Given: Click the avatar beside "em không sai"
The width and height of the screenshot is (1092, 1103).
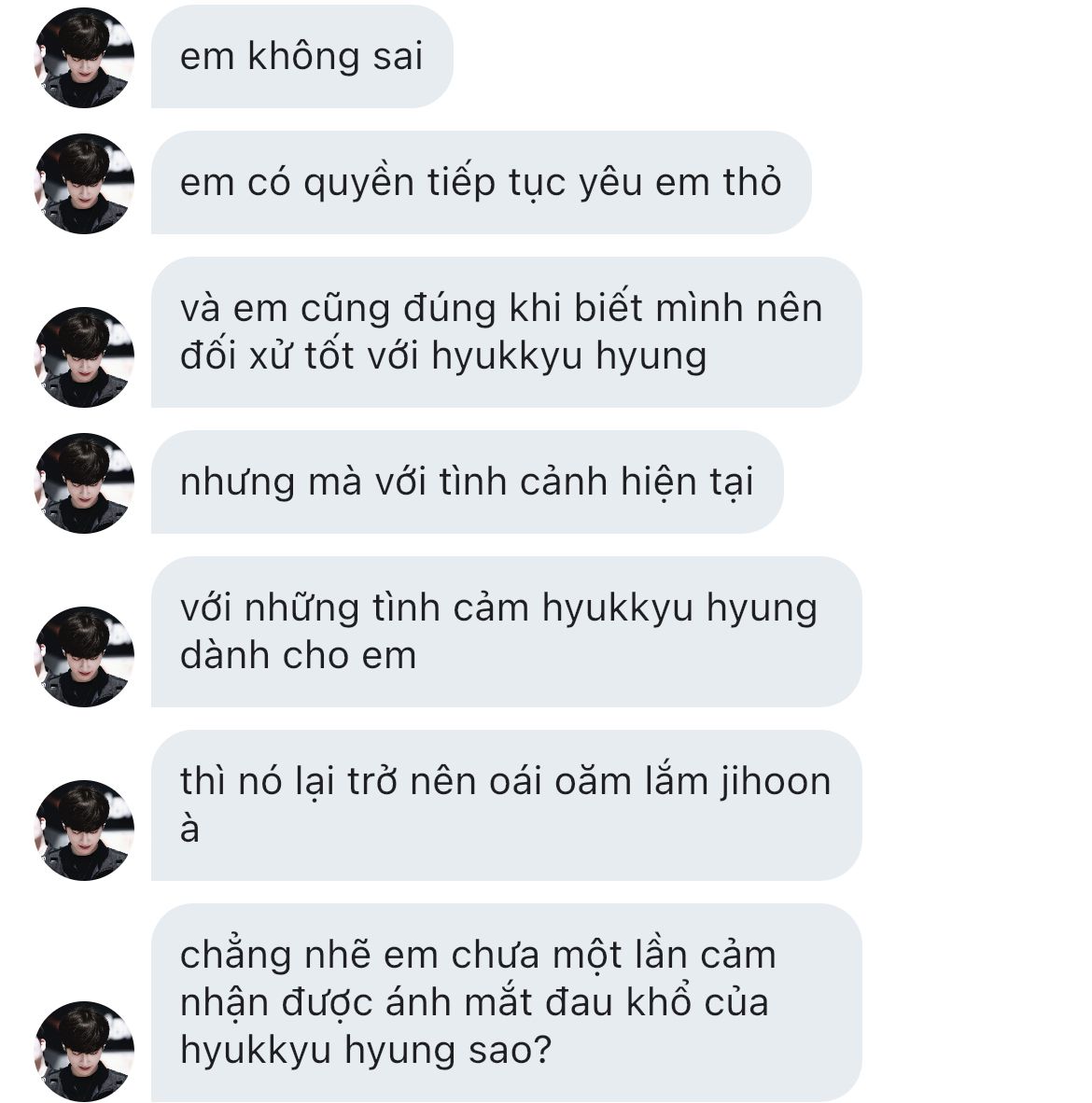Looking at the screenshot, I should (84, 58).
